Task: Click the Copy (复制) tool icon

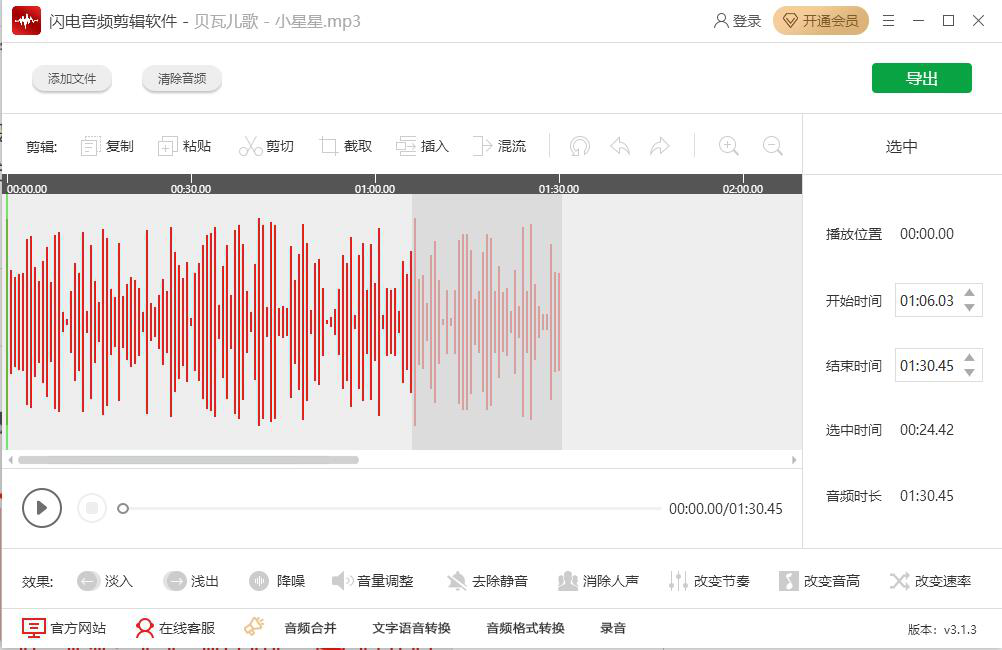Action: pos(91,146)
